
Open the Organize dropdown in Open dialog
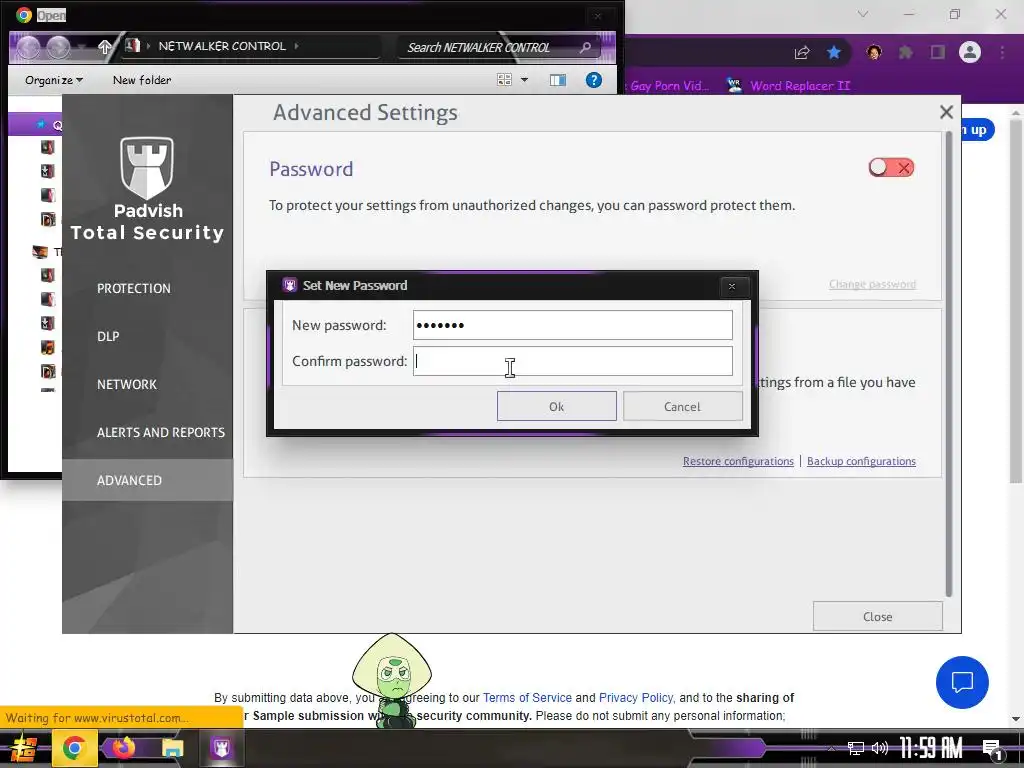pos(54,80)
